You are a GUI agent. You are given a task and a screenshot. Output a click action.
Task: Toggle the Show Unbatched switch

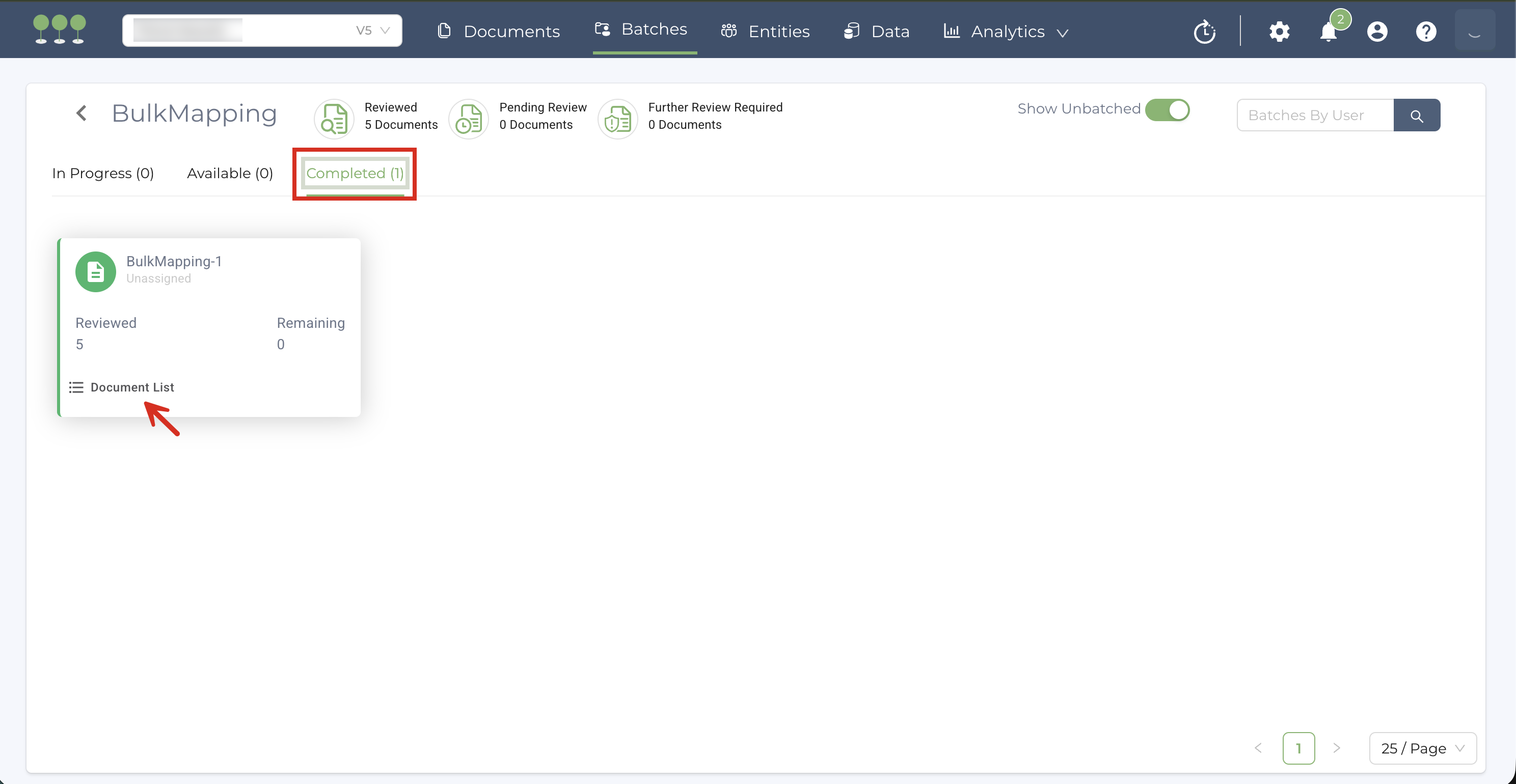tap(1167, 110)
